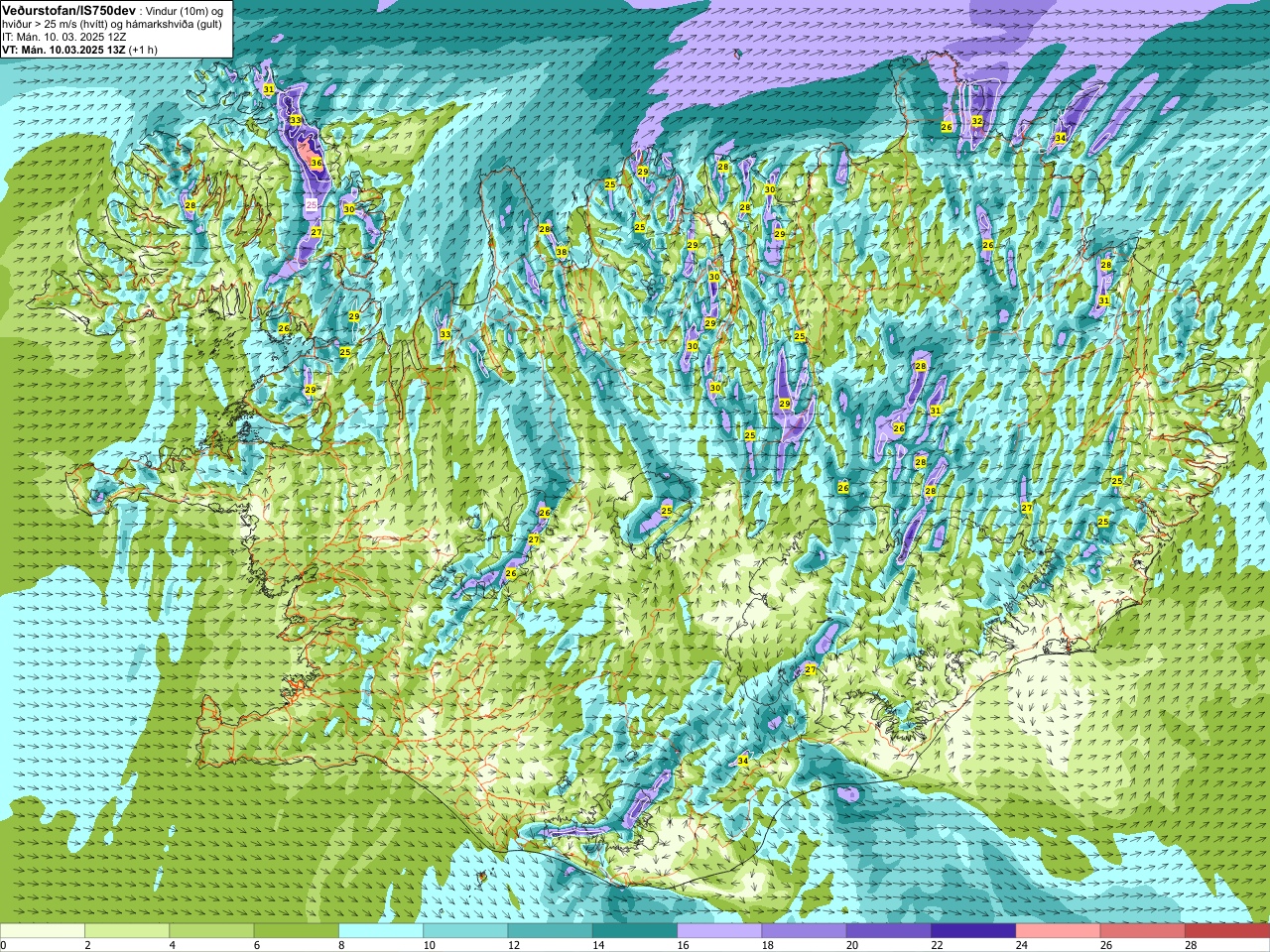Select the light green 2–4 legend swatch
This screenshot has width=1270, height=952.
click(x=128, y=931)
